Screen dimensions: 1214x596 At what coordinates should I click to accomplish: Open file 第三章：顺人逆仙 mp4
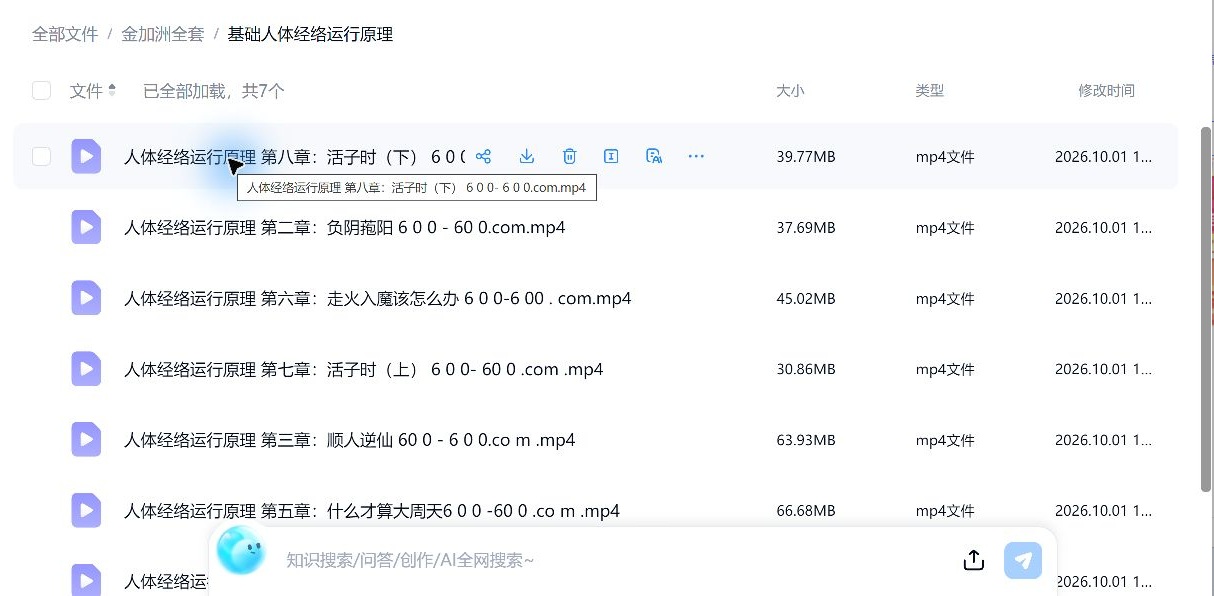click(349, 440)
